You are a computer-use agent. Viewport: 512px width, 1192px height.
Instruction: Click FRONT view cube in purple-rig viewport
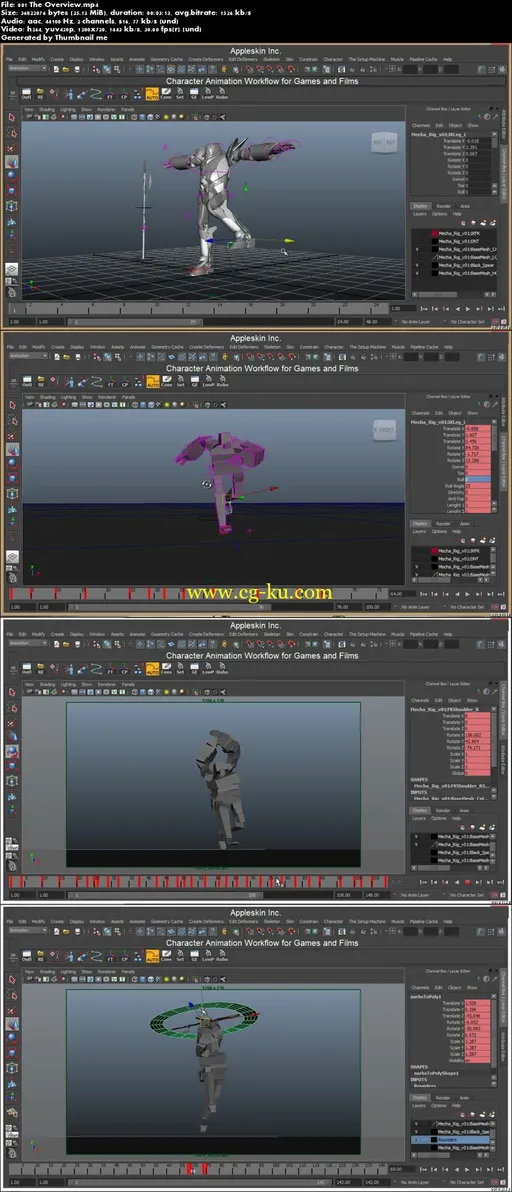(x=384, y=430)
